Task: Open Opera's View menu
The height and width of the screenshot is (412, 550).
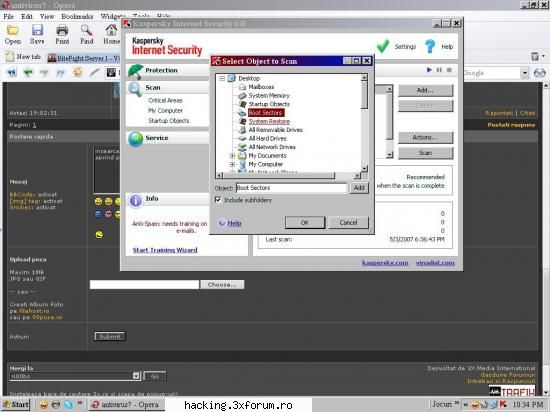Action: pyautogui.click(x=47, y=16)
